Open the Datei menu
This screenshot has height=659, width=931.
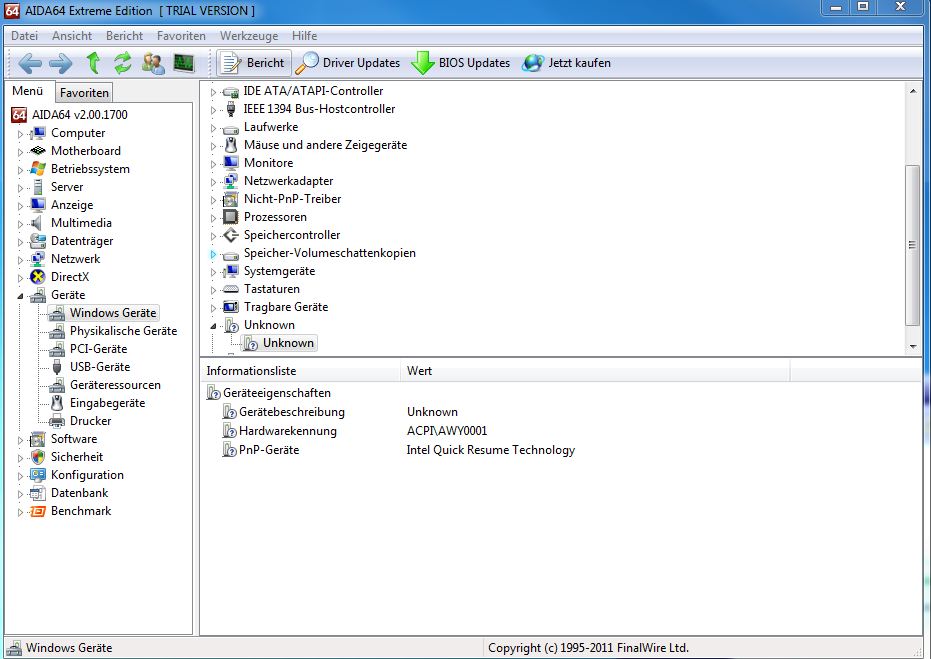tap(24, 36)
